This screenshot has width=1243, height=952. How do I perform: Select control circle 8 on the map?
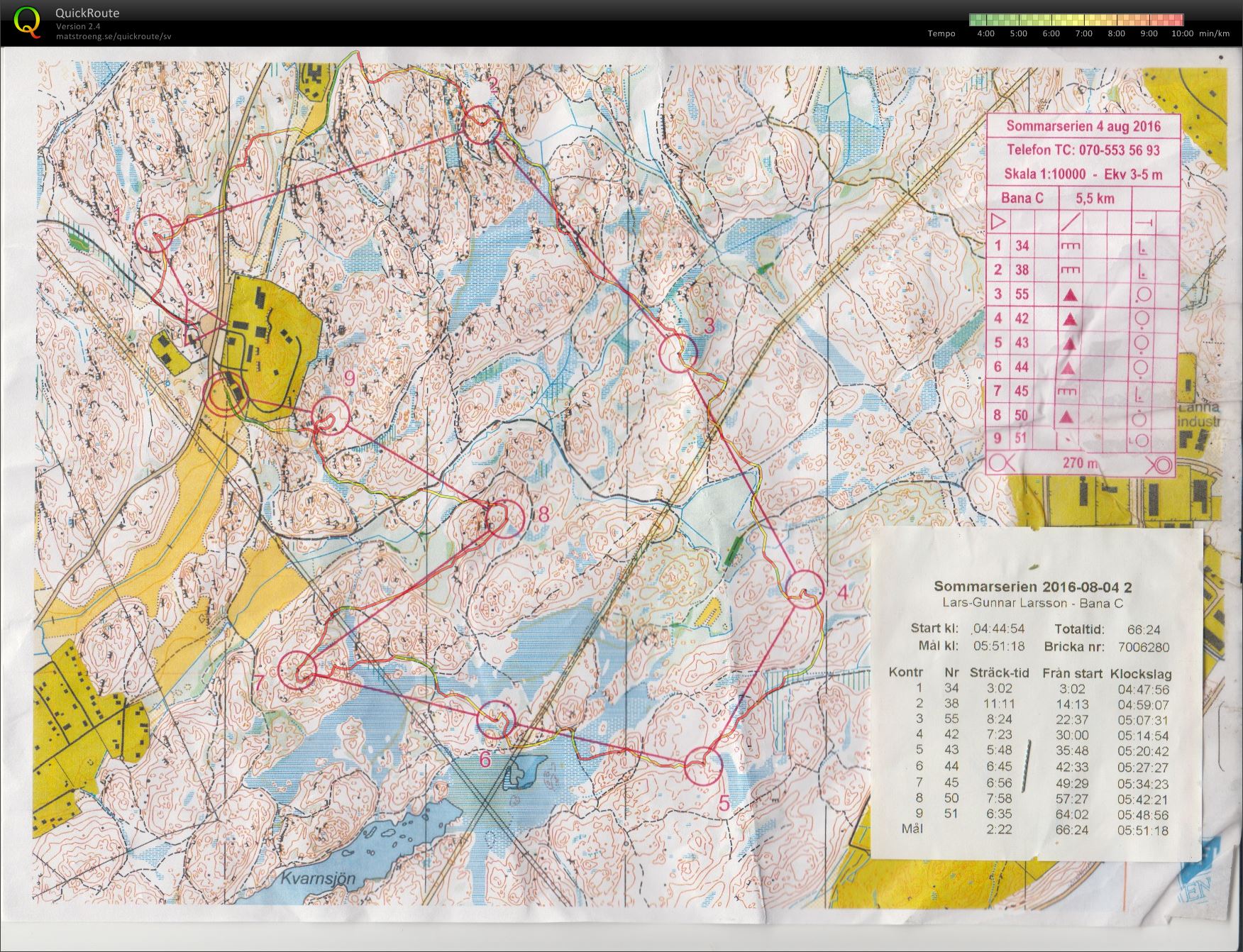507,517
